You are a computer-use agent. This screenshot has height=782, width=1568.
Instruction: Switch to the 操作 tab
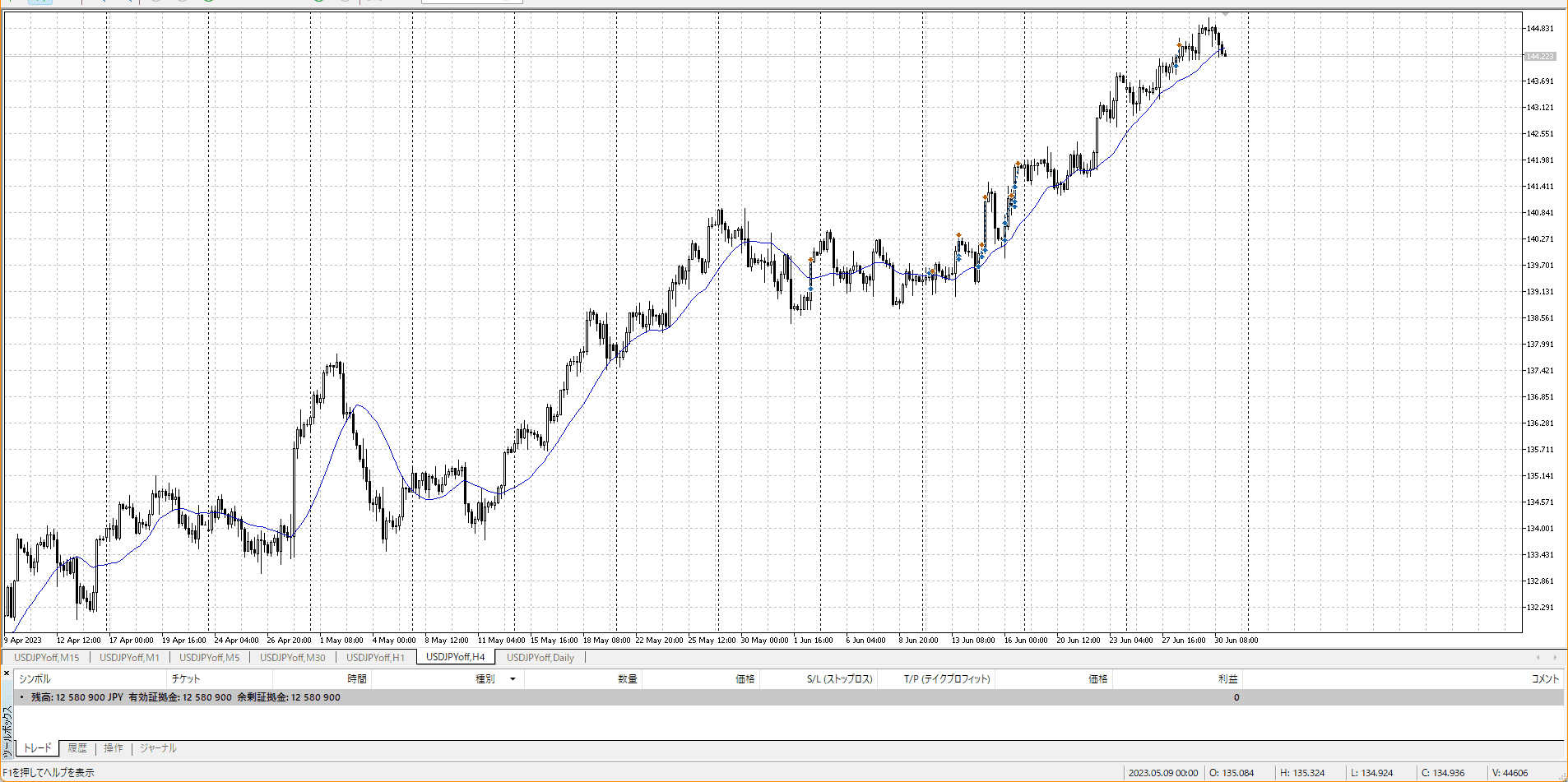(x=114, y=748)
